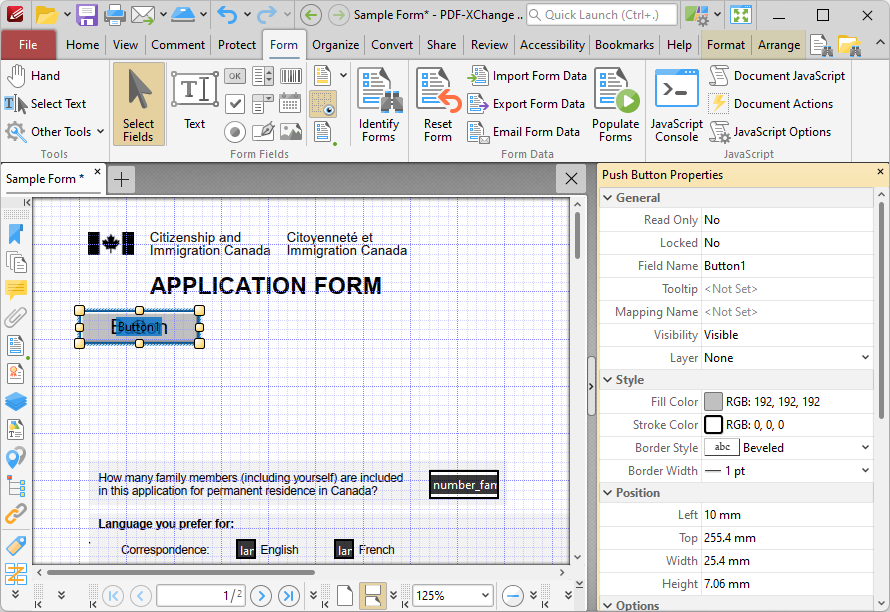Click the Print icon in title bar
The image size is (890, 612).
click(115, 15)
